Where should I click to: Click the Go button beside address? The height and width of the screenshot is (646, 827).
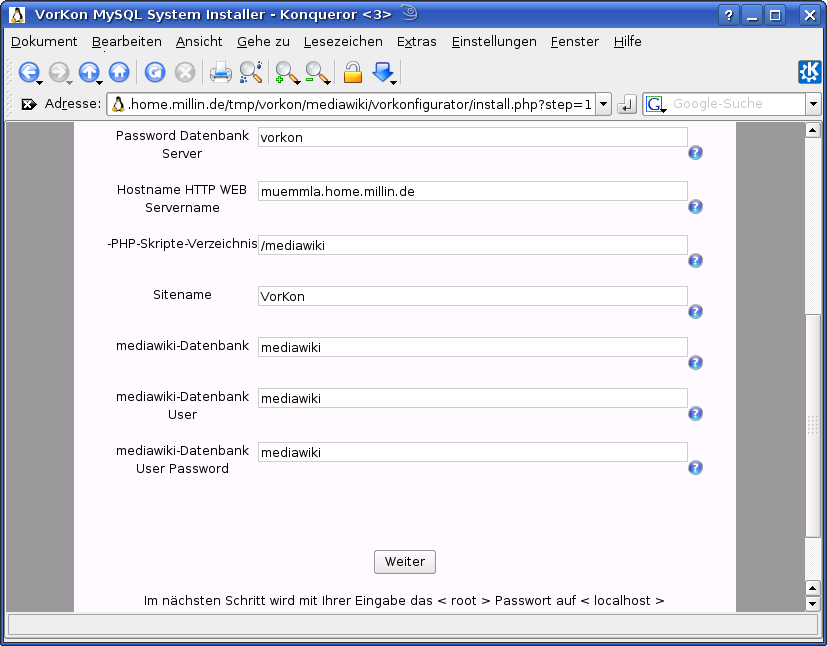pyautogui.click(x=627, y=104)
